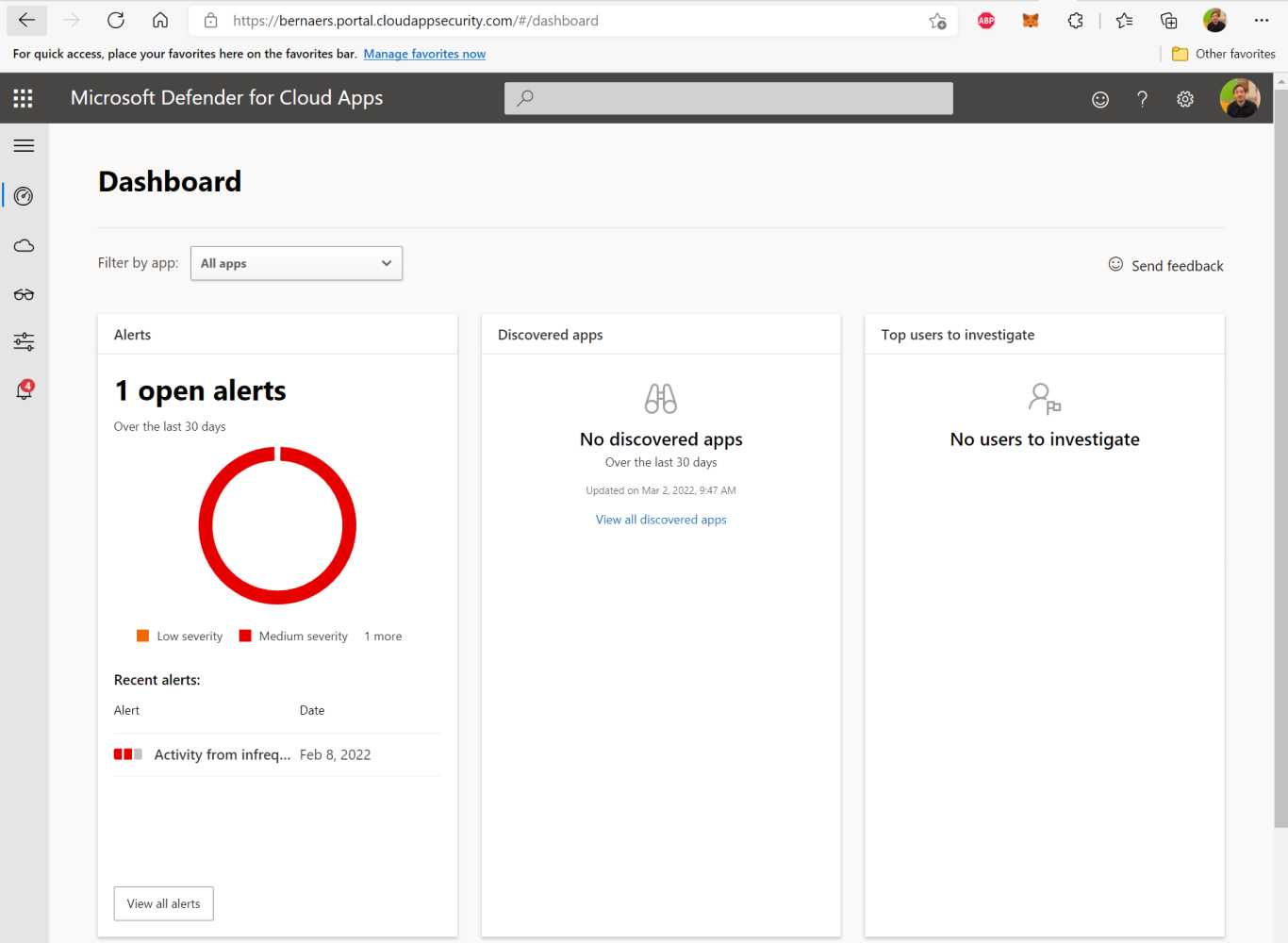
Task: Open the Activity from infrequent alert entry
Action: tap(223, 754)
